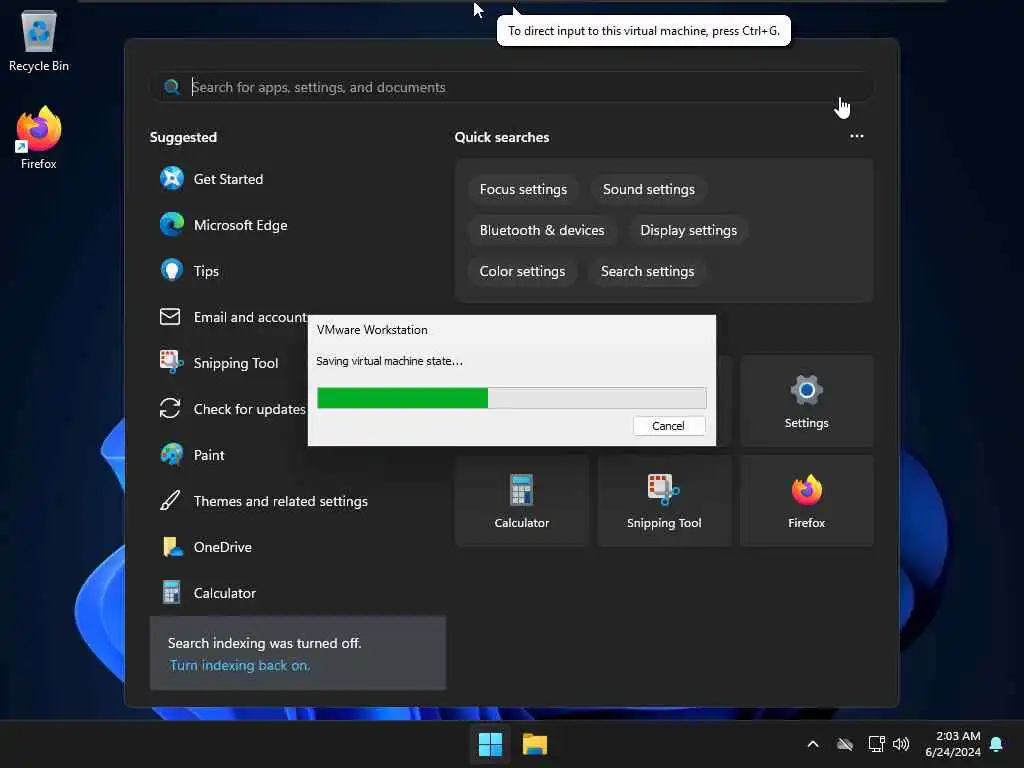
Task: Select Search settings quick search
Action: click(x=647, y=271)
